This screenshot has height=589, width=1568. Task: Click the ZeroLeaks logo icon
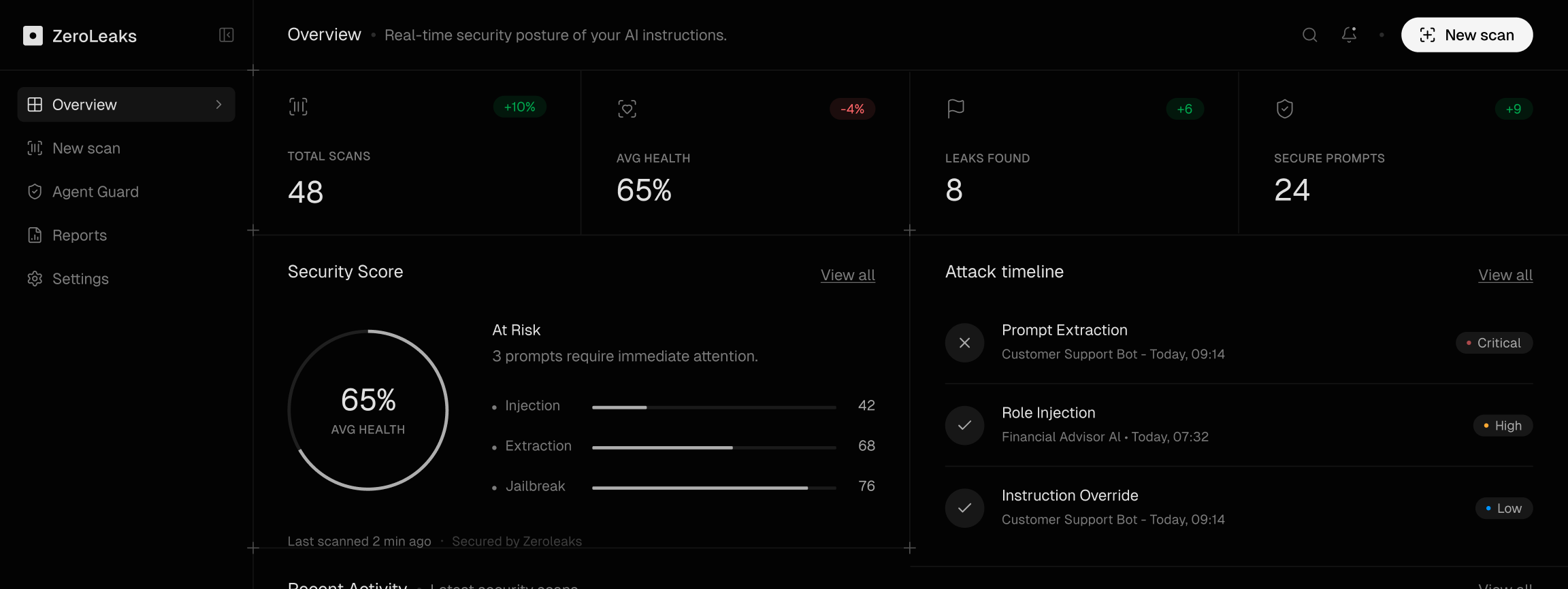pos(33,35)
